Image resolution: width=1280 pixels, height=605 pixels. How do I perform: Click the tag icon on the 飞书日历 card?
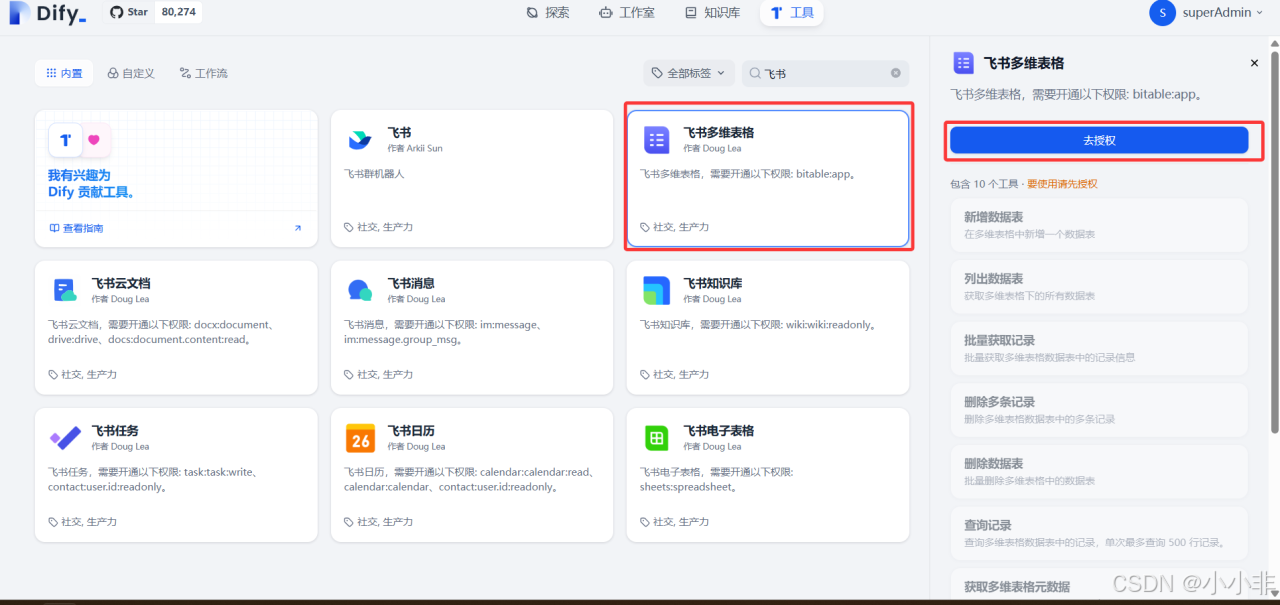[x=349, y=521]
